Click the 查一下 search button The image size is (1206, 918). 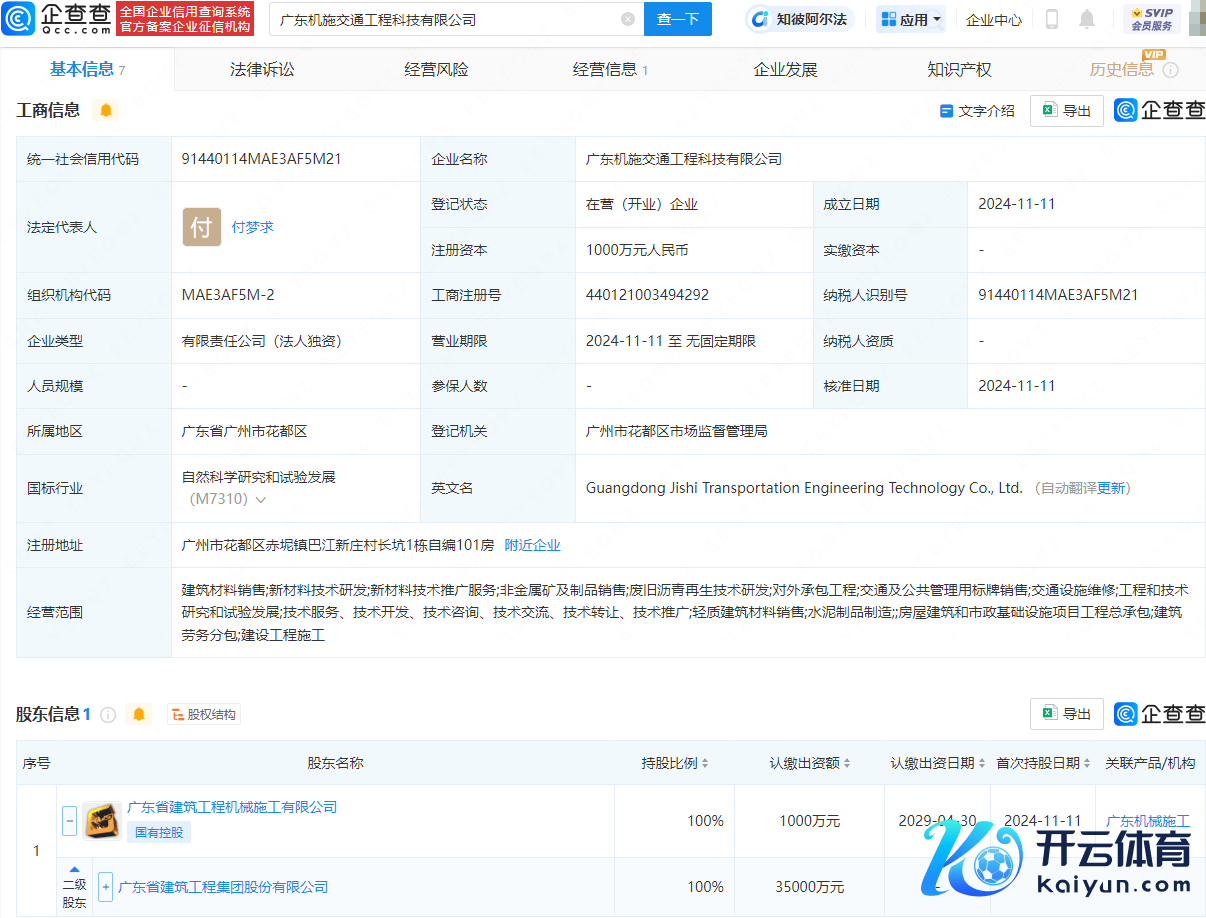click(677, 19)
